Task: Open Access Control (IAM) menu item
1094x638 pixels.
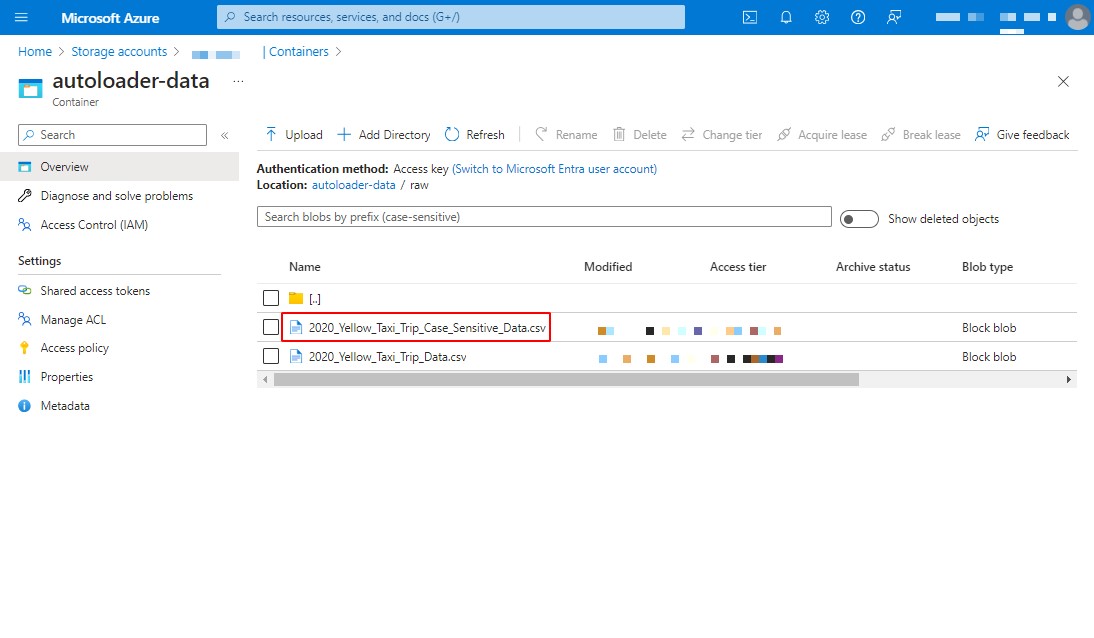Action: [x=94, y=225]
